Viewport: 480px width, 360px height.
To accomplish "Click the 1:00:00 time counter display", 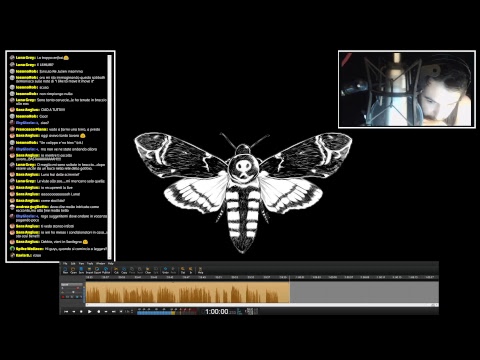I will tap(217, 312).
